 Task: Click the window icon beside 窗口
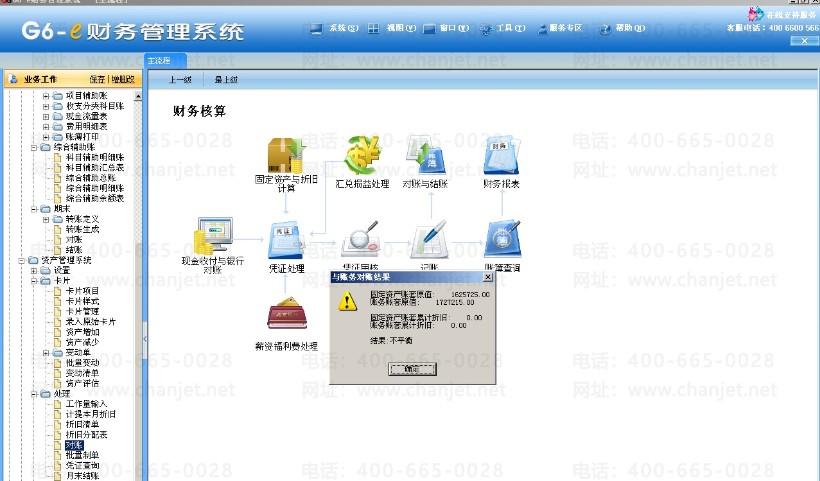429,29
